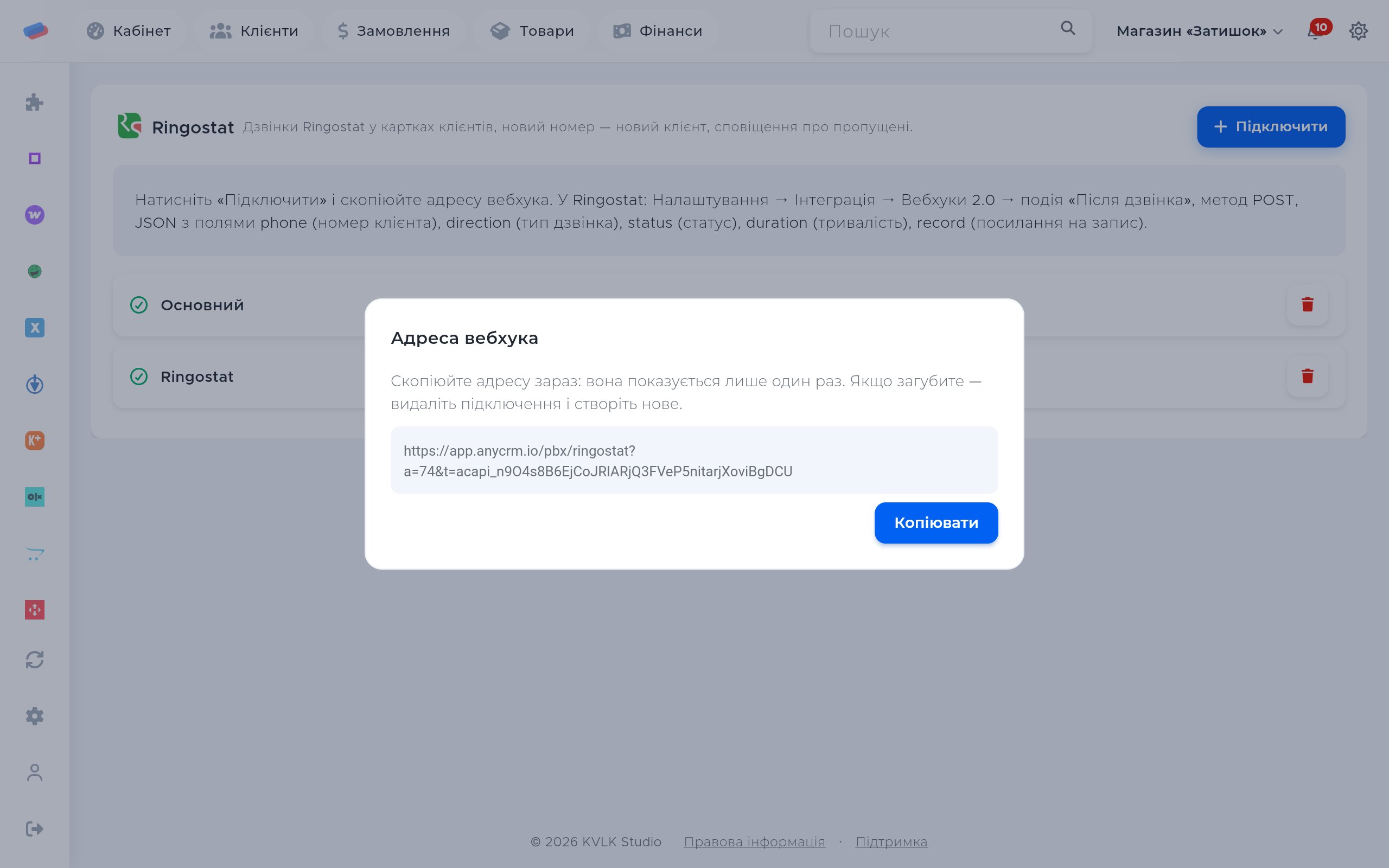Open the Кабінет menu item
Screen dimensions: 1389x868
pos(129,31)
